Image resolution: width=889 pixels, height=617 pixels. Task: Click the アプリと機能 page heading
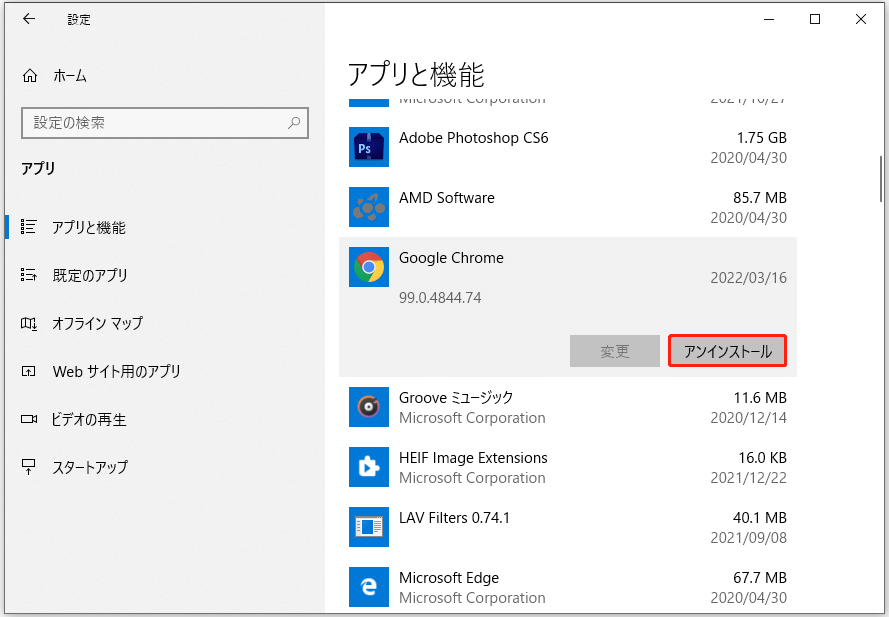pos(416,75)
